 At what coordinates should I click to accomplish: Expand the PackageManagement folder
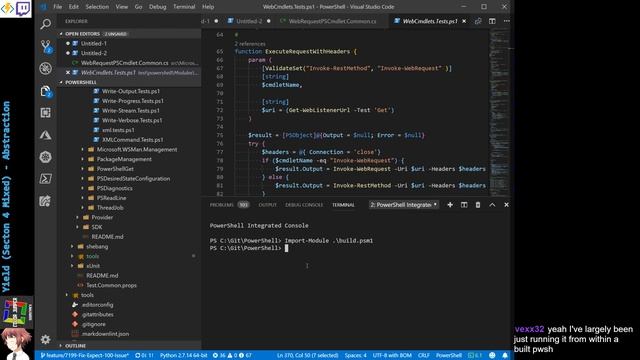point(124,159)
